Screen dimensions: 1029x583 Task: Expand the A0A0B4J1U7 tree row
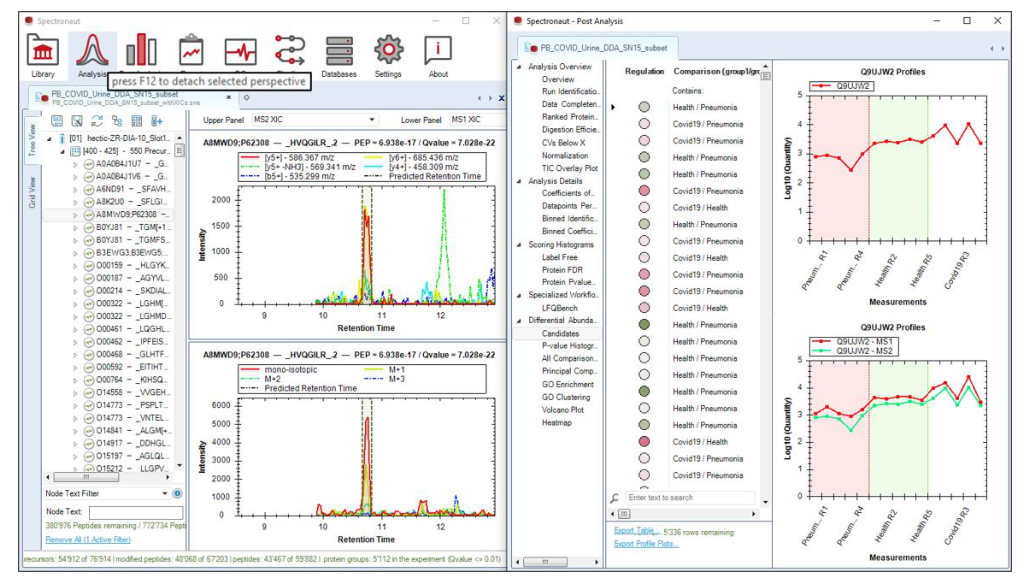pyautogui.click(x=75, y=163)
